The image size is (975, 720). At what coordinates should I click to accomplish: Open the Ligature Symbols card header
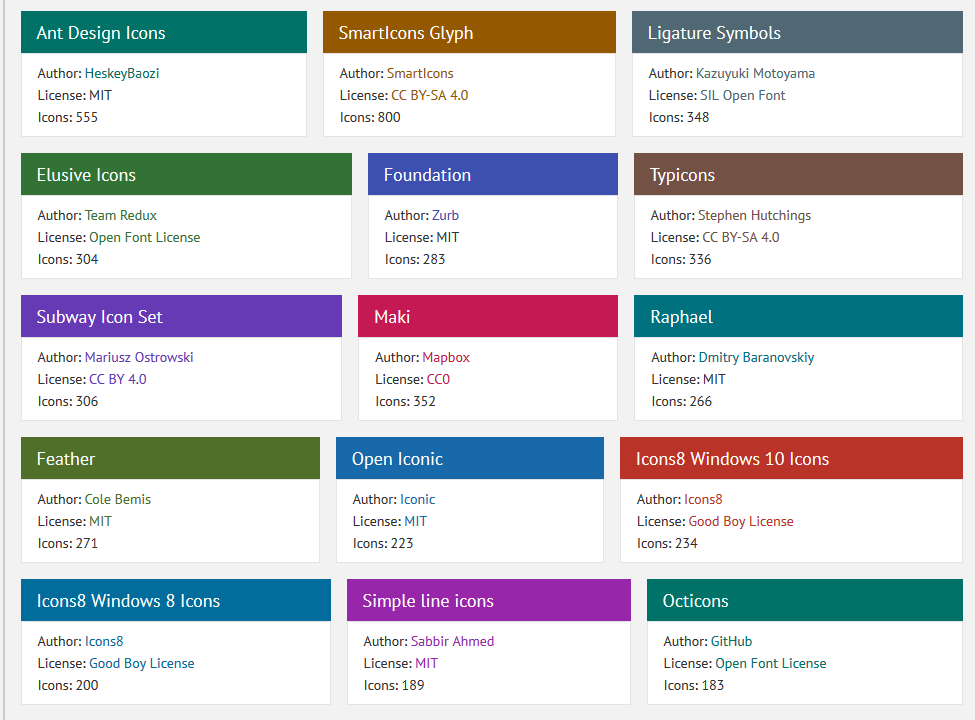[x=797, y=32]
